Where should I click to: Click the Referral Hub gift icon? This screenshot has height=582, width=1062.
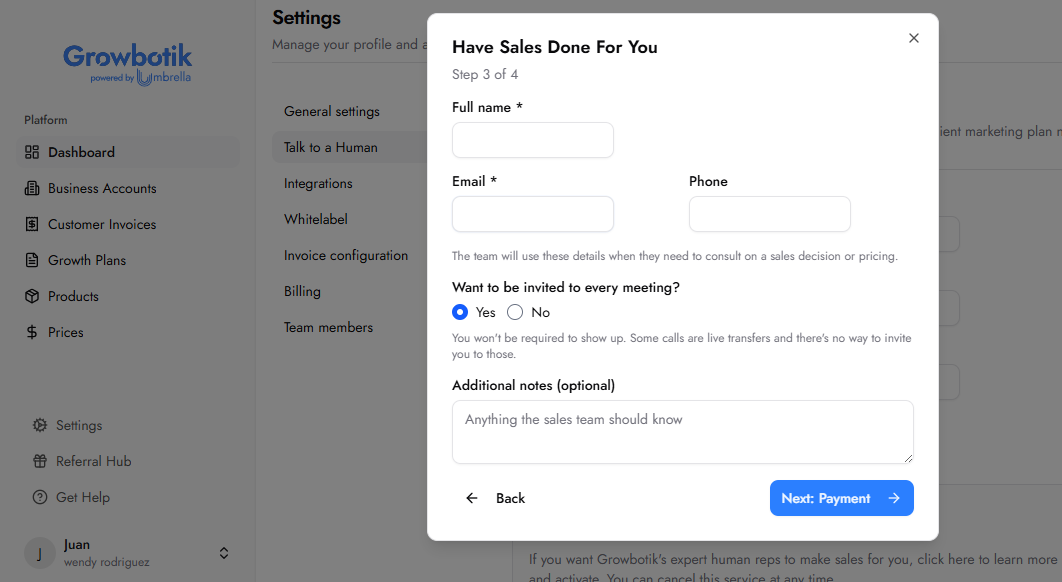point(40,461)
